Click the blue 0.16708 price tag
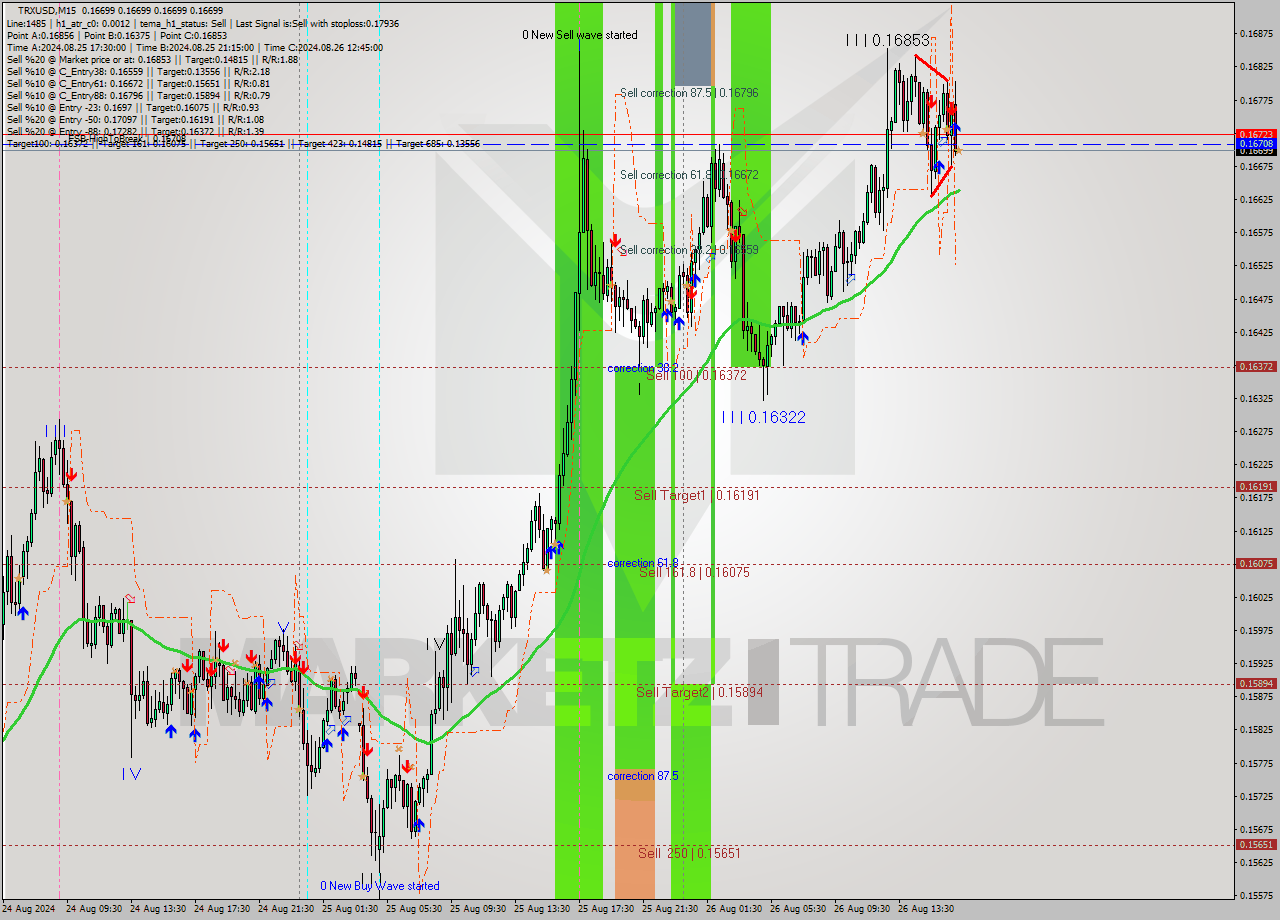 coord(1256,144)
